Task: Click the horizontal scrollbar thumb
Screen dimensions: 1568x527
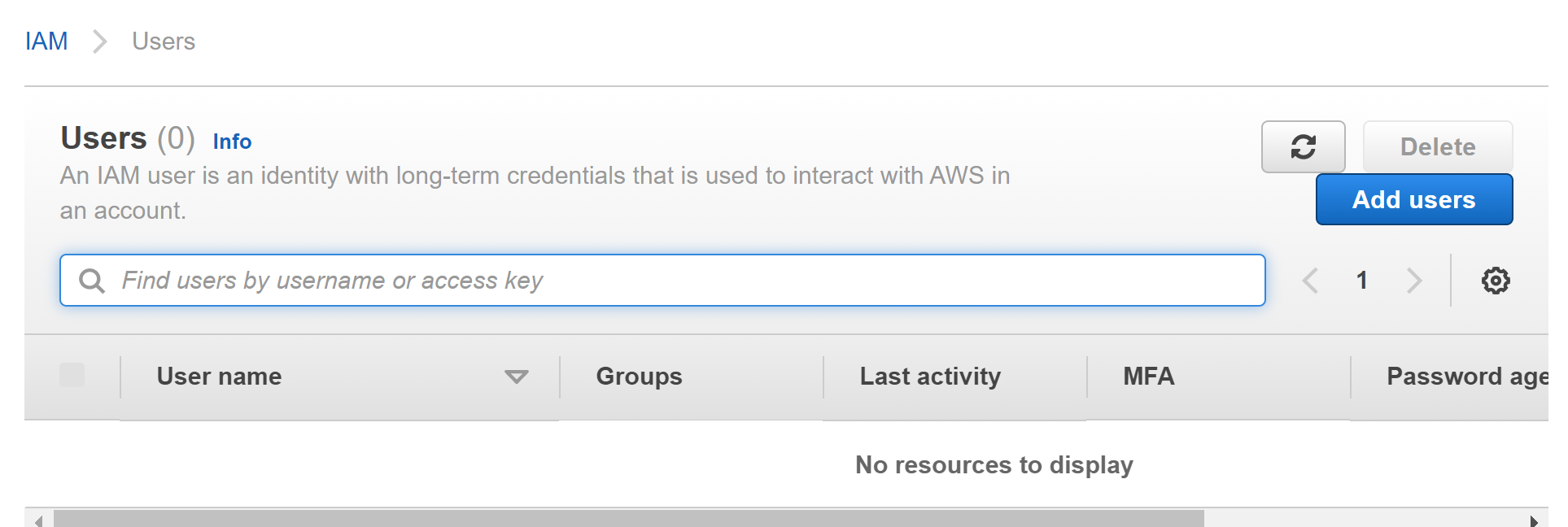Action: point(629,519)
